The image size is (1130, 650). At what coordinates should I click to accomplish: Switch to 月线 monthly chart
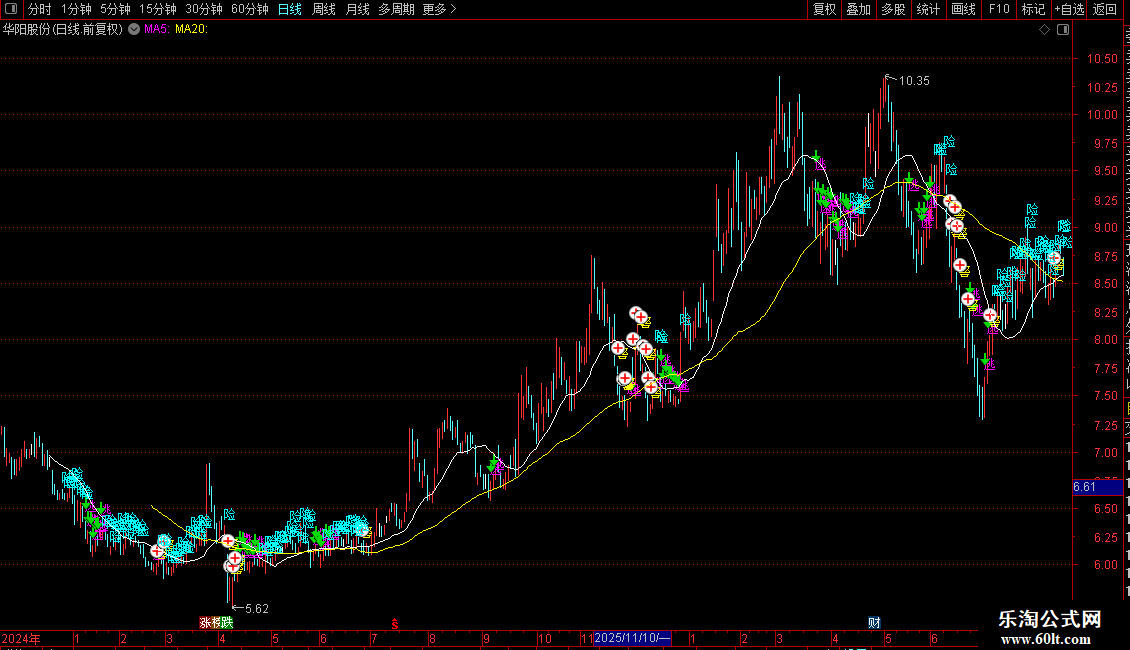357,9
